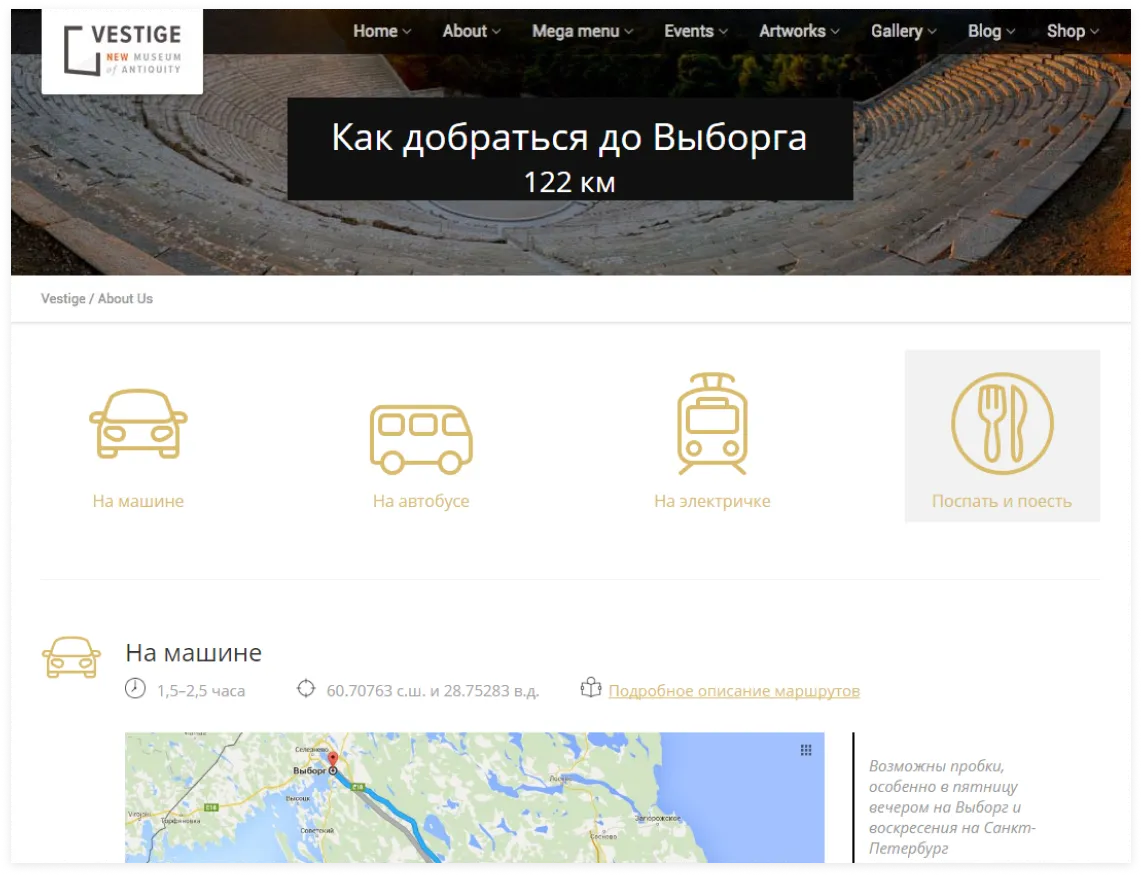Click the Vestige breadcrumb link
This screenshot has height=876, width=1142.
pyautogui.click(x=63, y=299)
